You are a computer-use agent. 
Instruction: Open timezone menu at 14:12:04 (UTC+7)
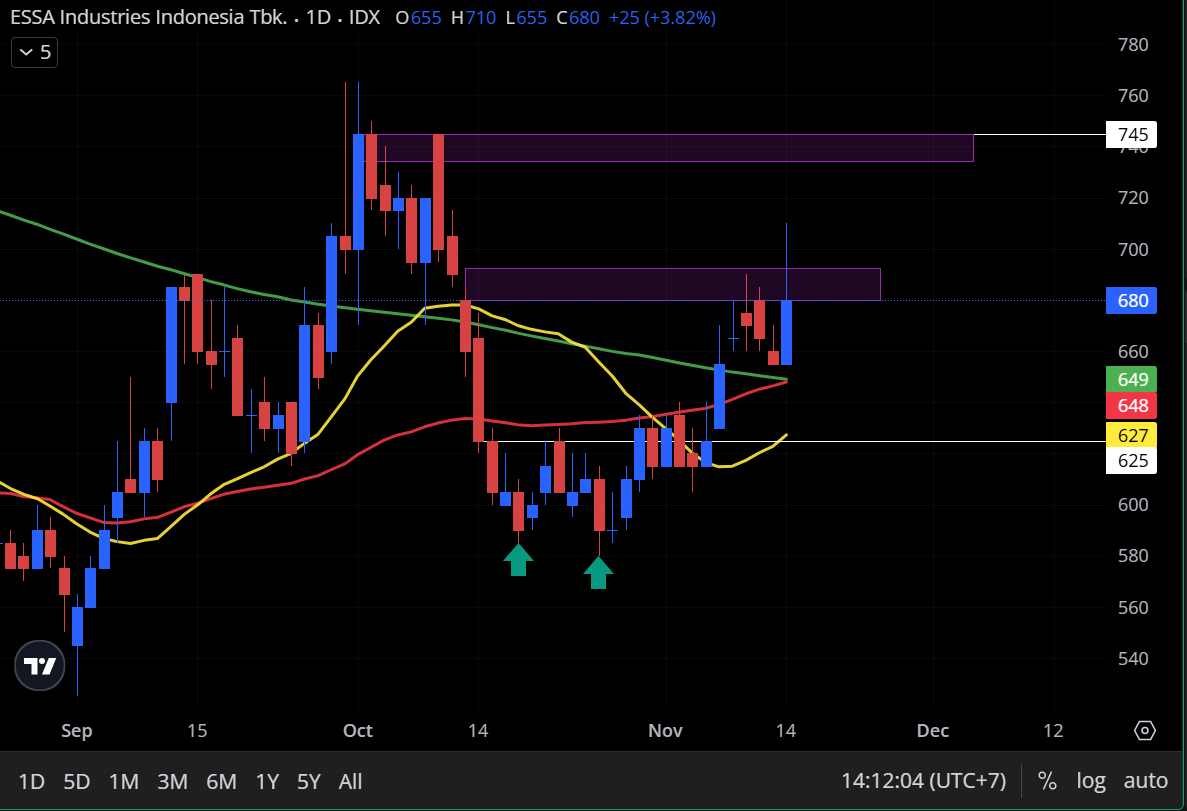pyautogui.click(x=924, y=780)
